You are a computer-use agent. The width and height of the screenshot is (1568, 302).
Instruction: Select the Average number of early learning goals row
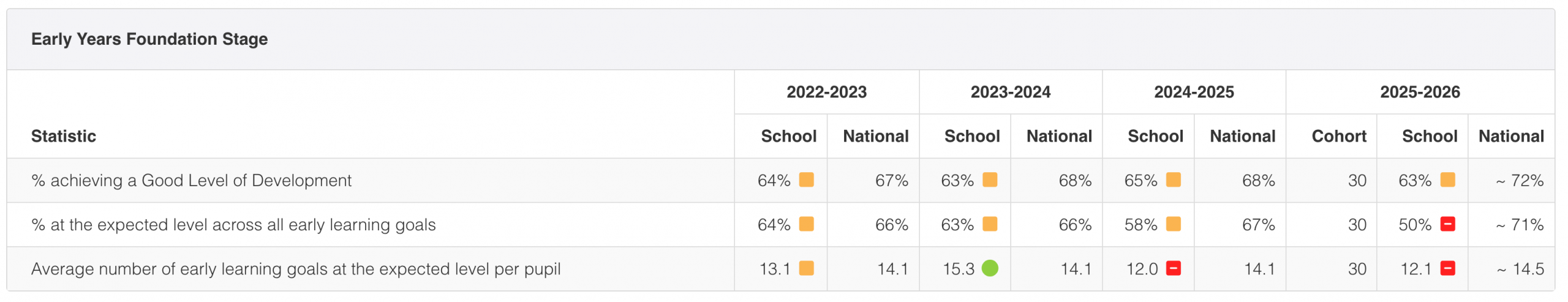pyautogui.click(x=780, y=268)
